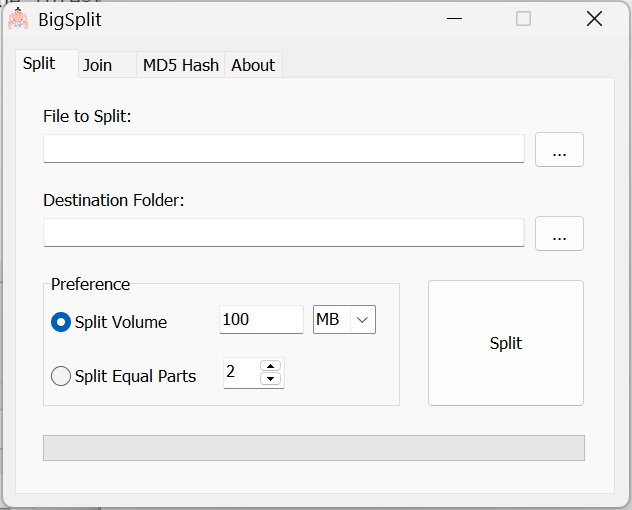Browse for the destination folder

tap(559, 234)
